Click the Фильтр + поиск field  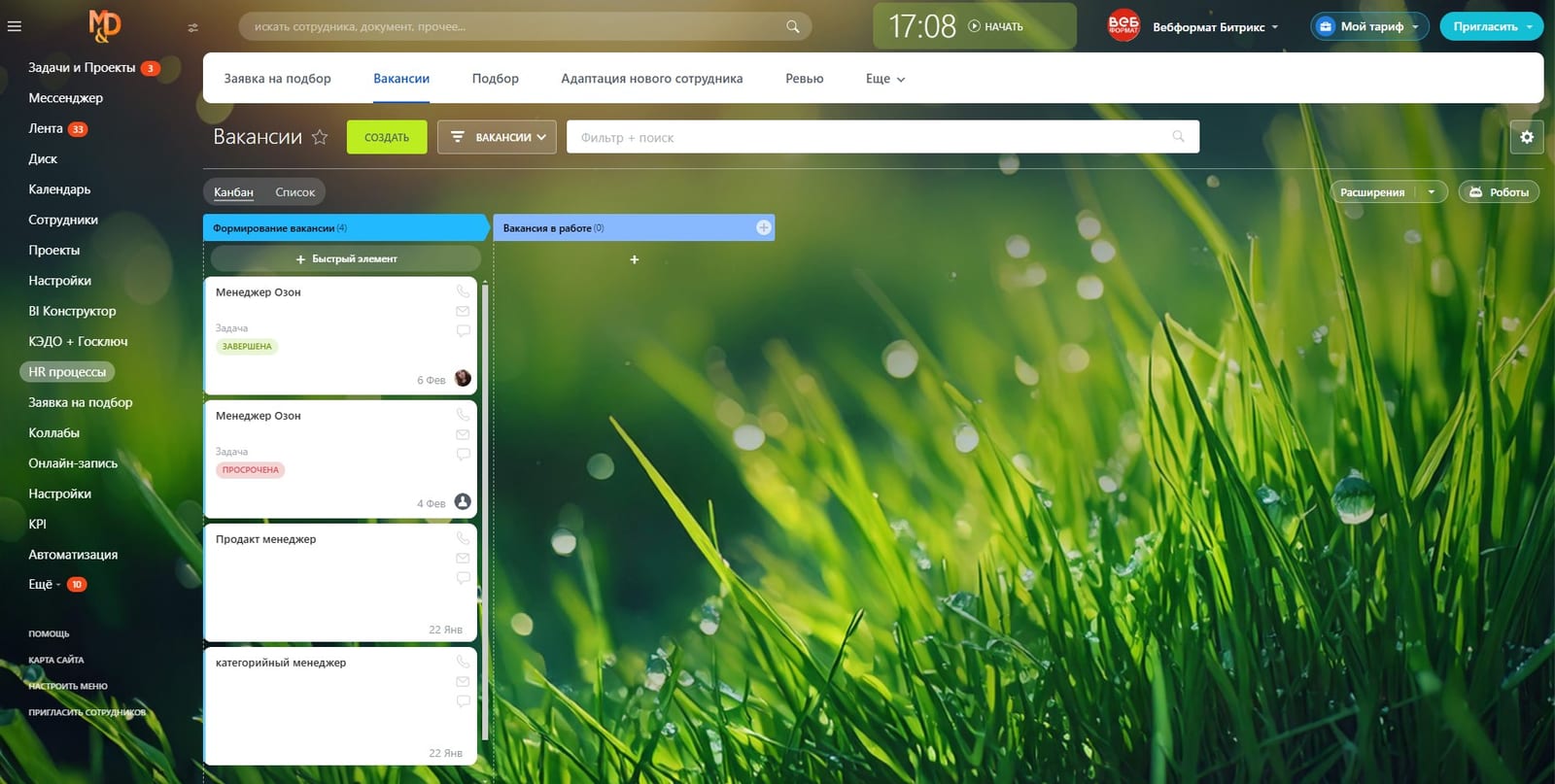tap(882, 137)
